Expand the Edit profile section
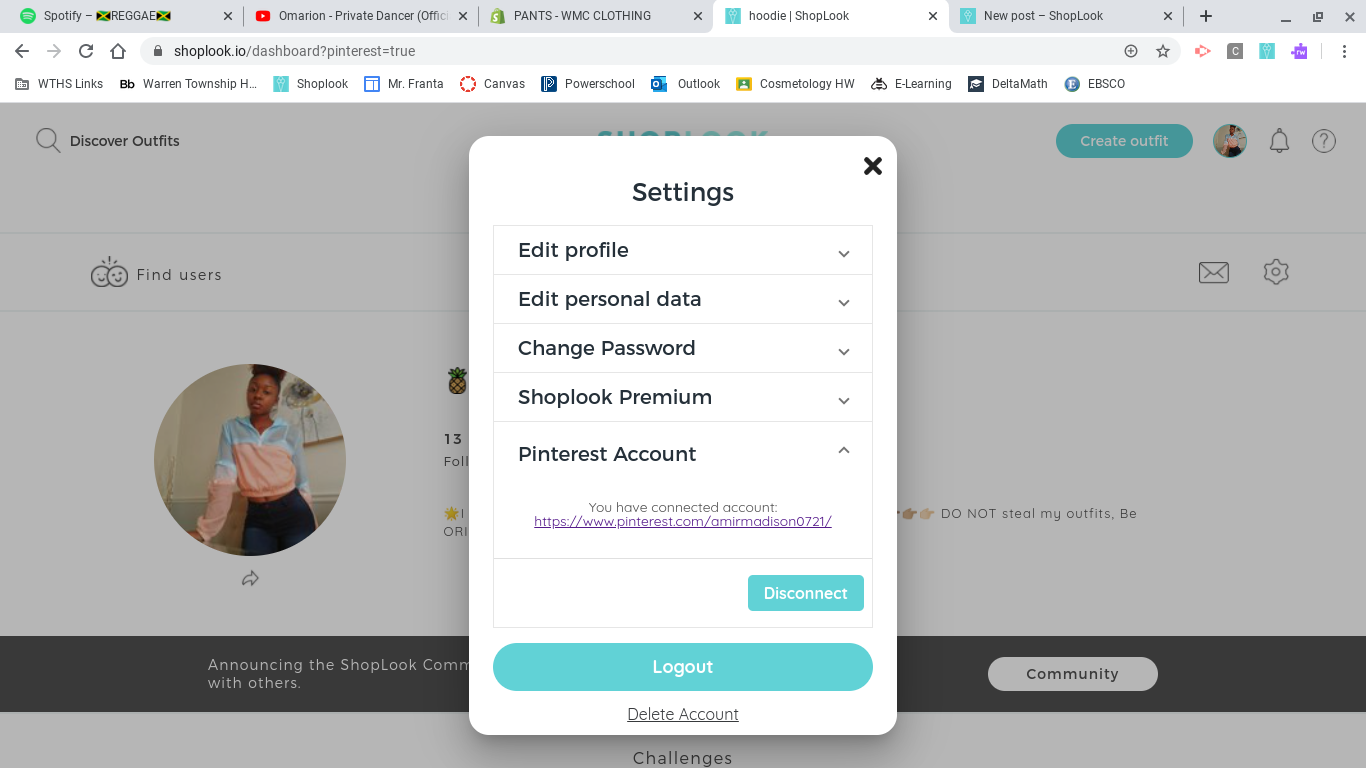This screenshot has width=1366, height=768. (x=683, y=250)
